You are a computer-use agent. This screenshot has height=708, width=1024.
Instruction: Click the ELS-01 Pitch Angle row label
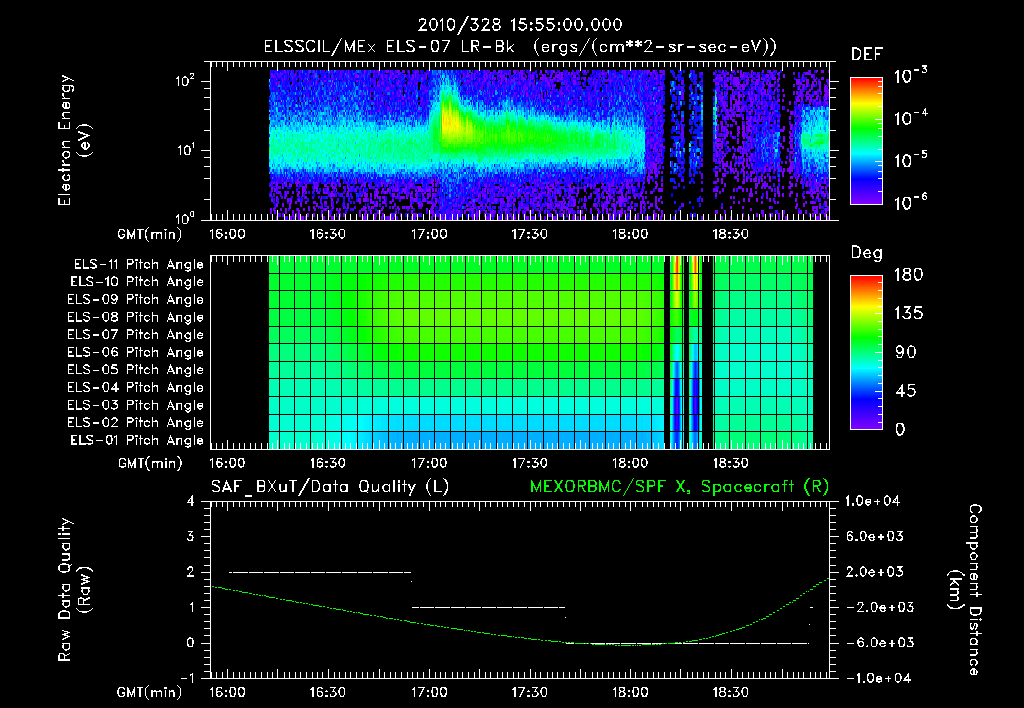pyautogui.click(x=137, y=440)
